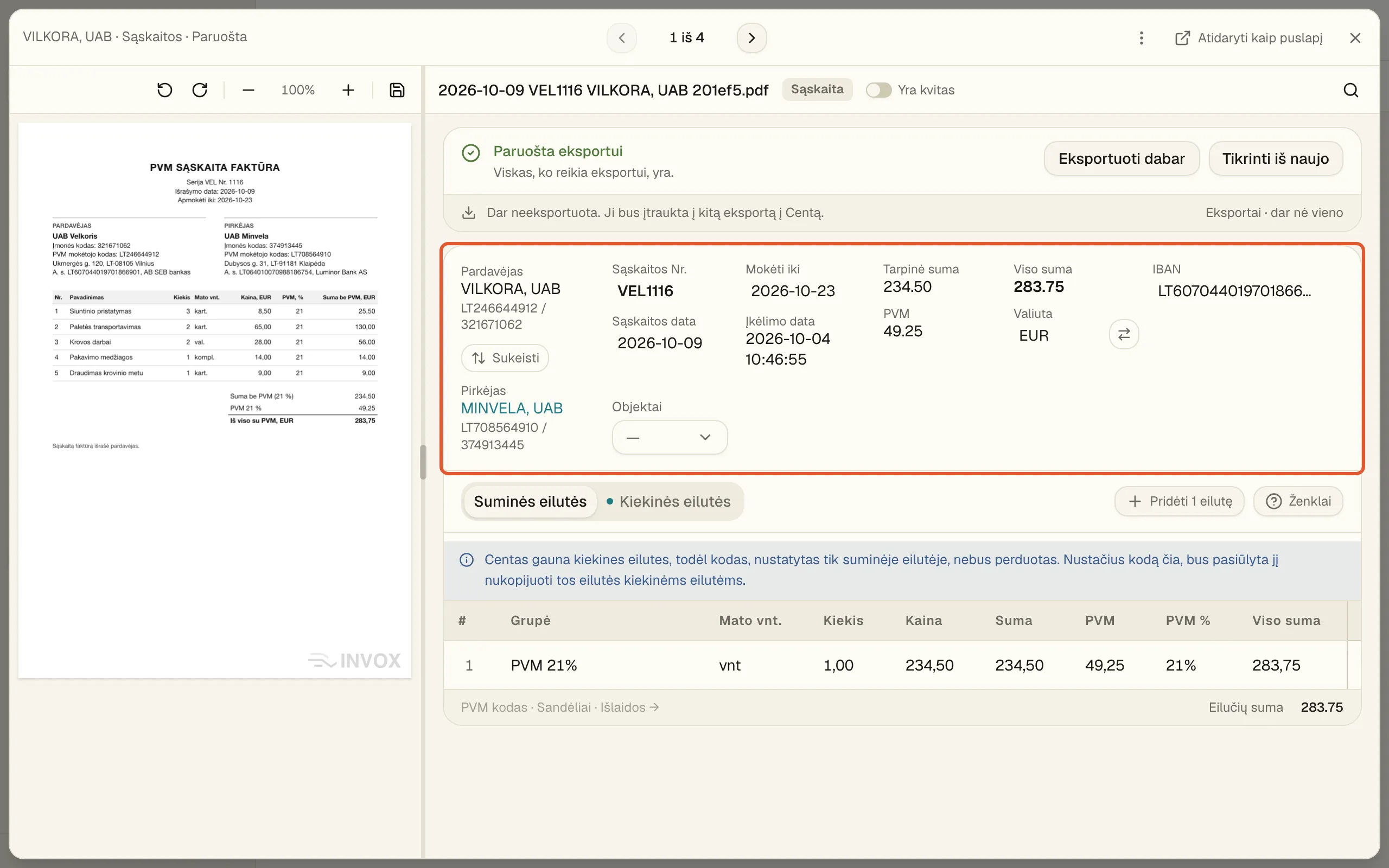Expand the Objektai dropdown
The width and height of the screenshot is (1389, 868).
[x=669, y=437]
